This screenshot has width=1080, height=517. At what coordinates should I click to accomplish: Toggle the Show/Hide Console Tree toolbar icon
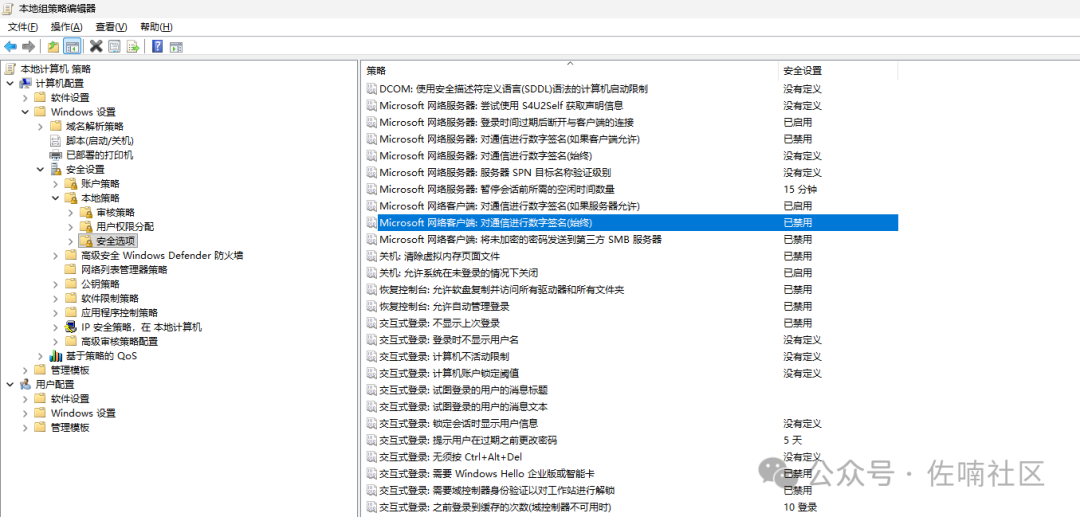72,47
